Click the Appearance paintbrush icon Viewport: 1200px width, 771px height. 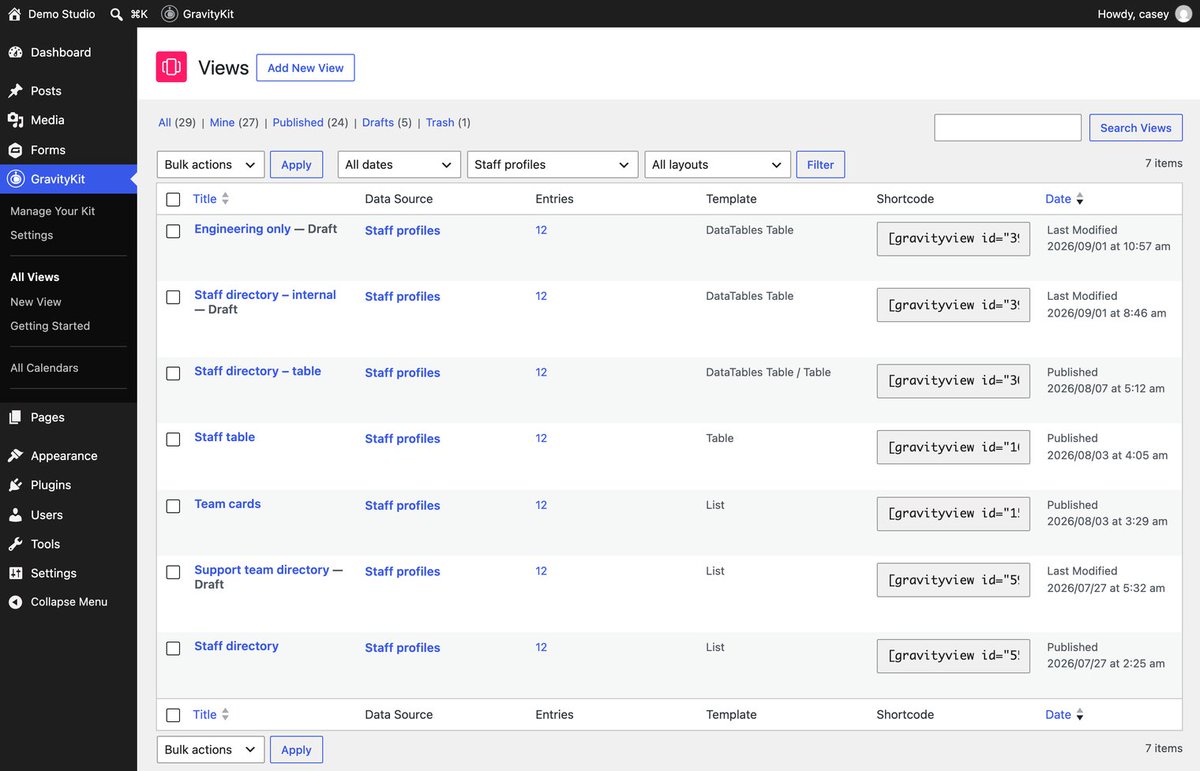pyautogui.click(x=15, y=456)
